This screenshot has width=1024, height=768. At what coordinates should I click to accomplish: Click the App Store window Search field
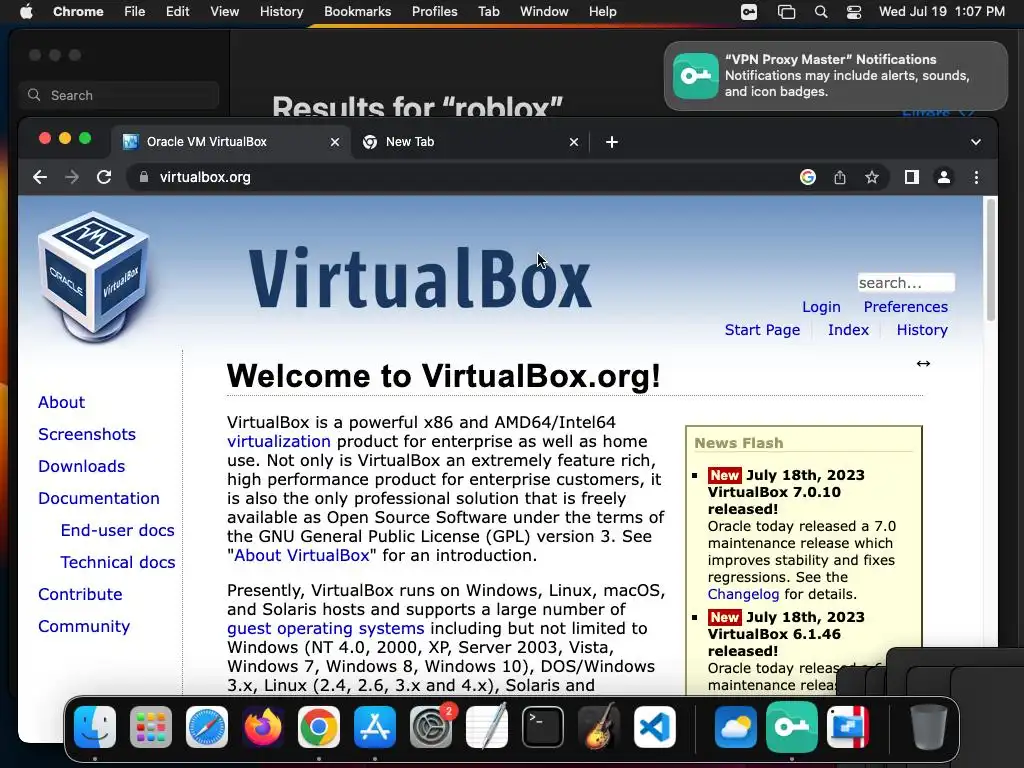pos(119,95)
